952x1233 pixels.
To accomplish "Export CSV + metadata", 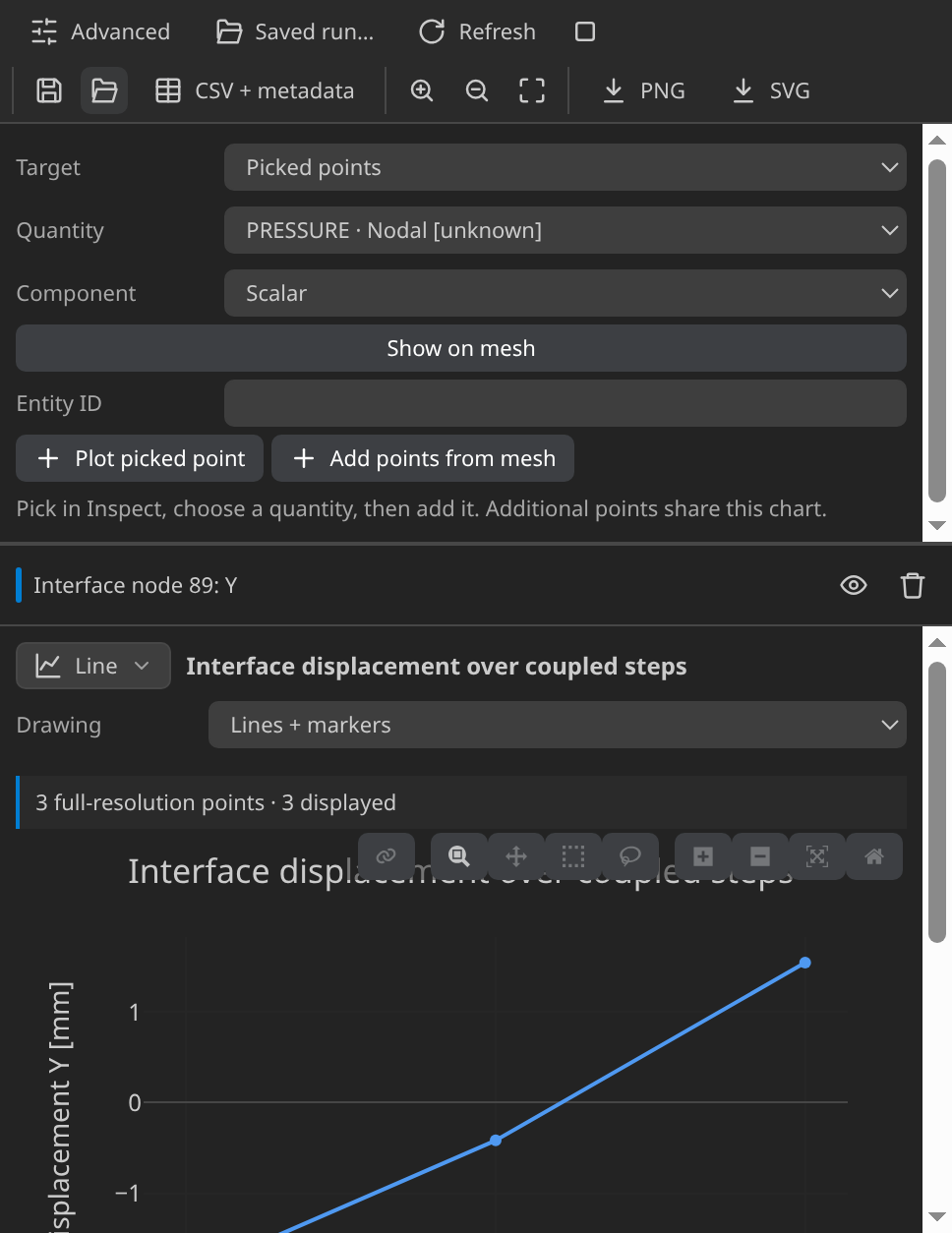I will (256, 90).
